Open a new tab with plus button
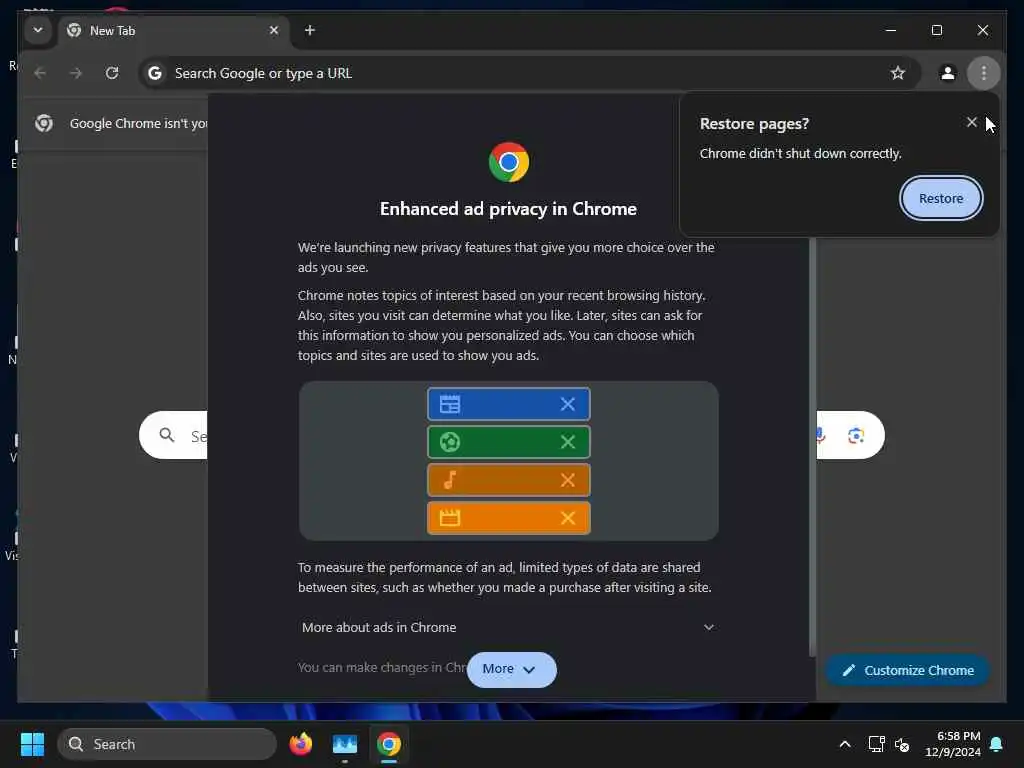1024x768 pixels. (x=310, y=30)
